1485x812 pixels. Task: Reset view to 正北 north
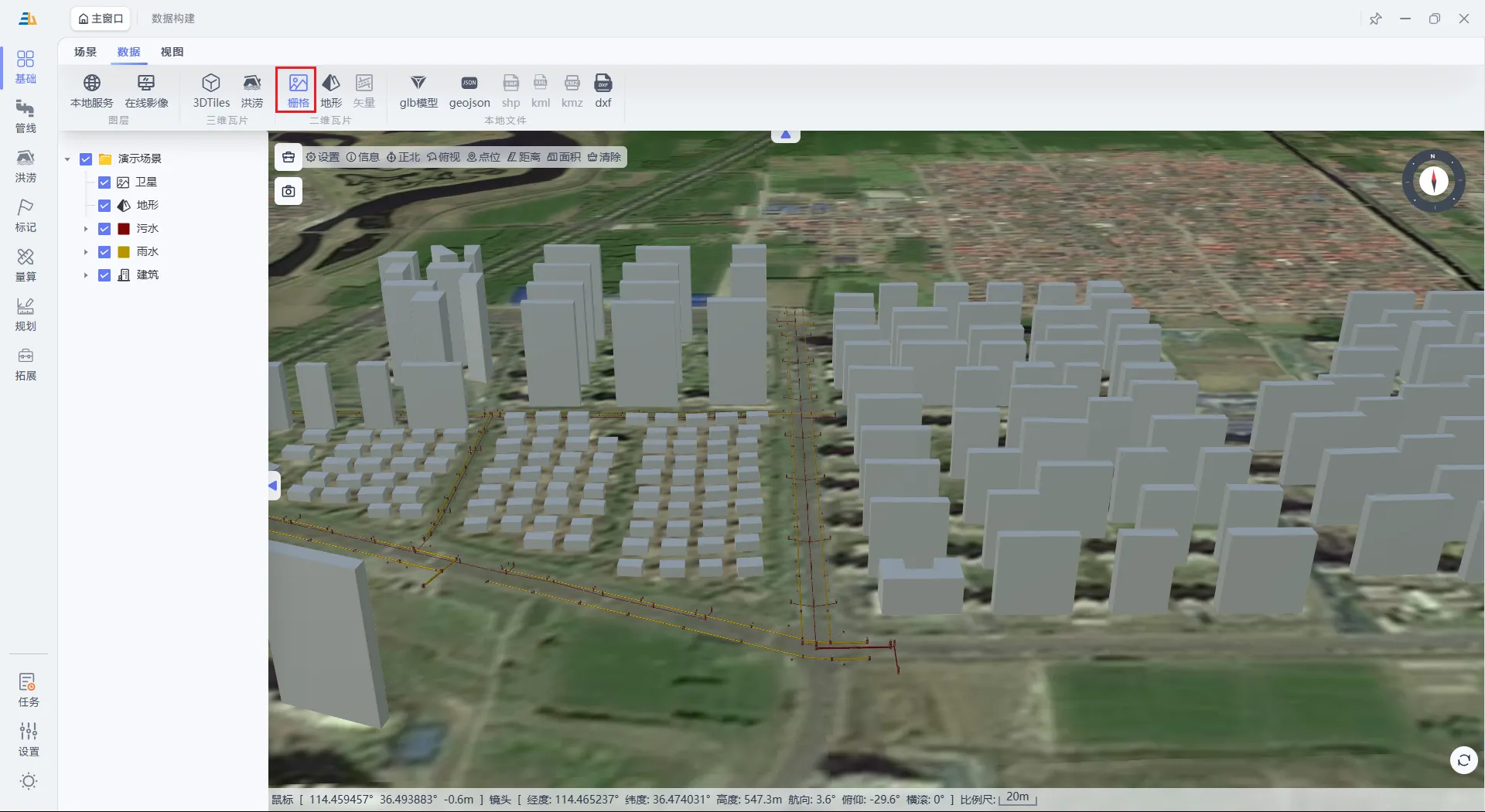pos(403,157)
